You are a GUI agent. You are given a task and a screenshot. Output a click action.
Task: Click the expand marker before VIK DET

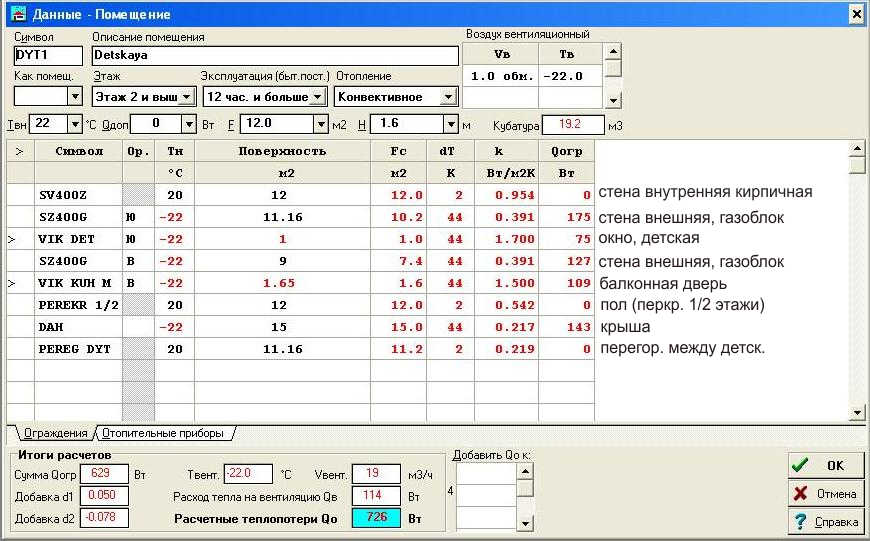12,239
